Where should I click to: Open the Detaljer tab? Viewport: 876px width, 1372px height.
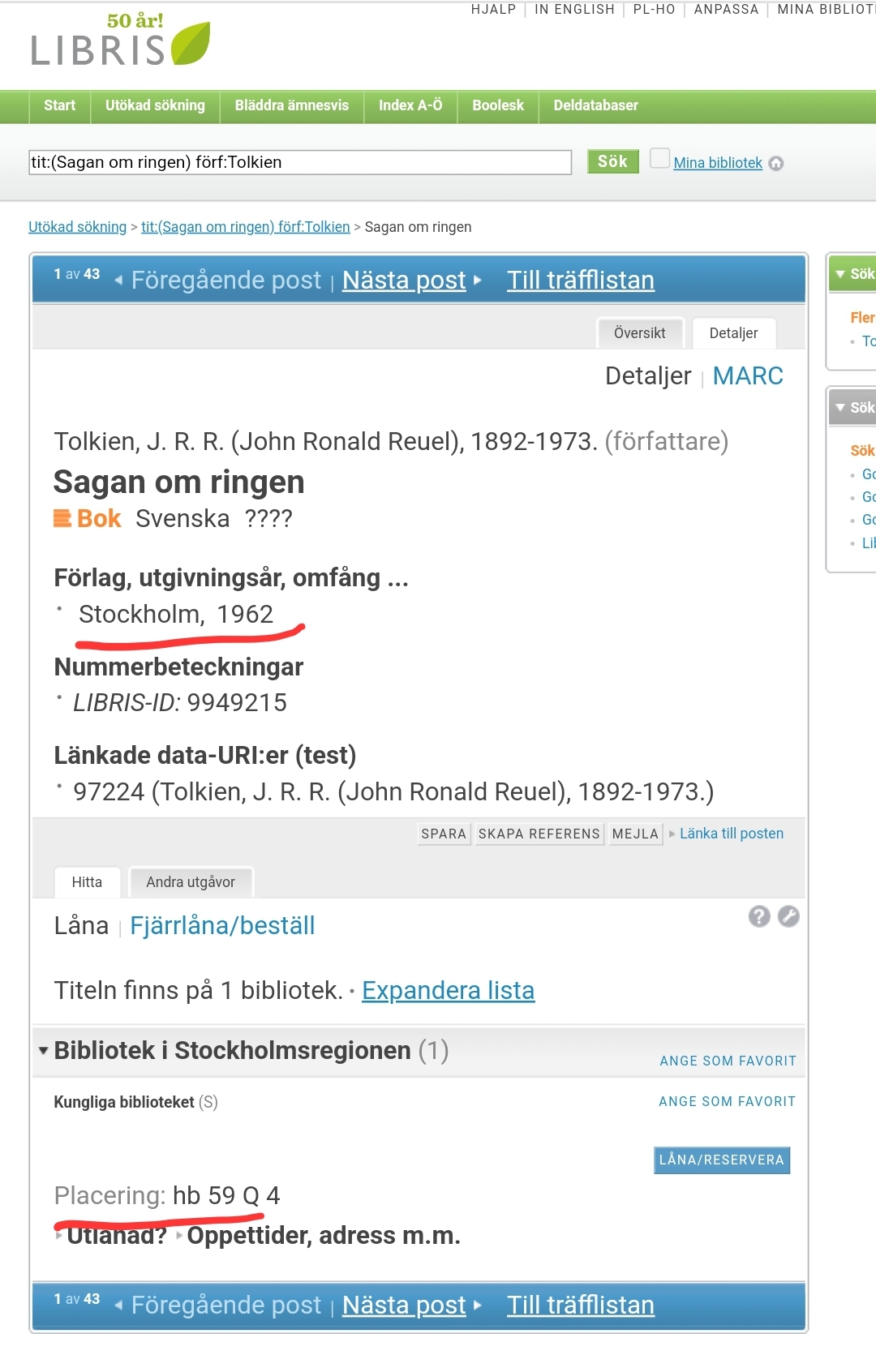733,333
